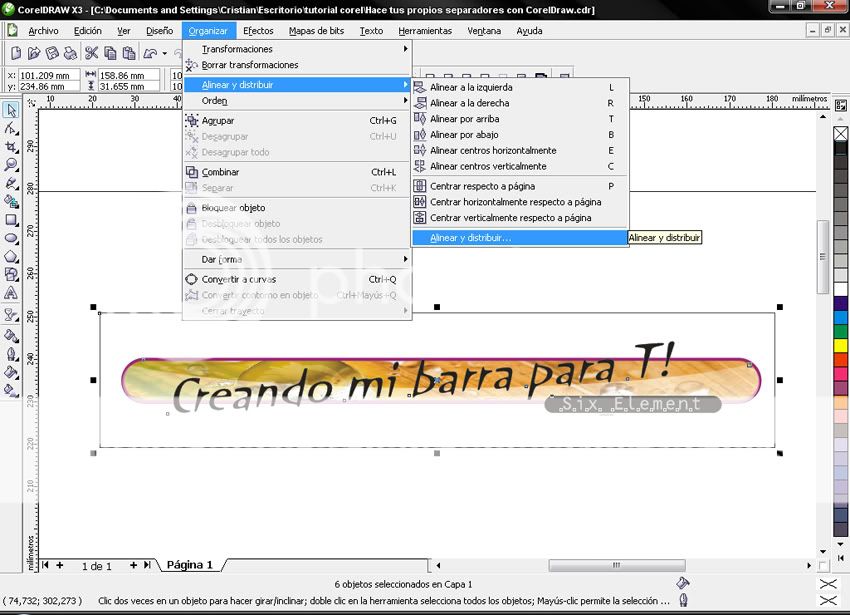
Task: Open the Edición menu
Action: (88, 31)
